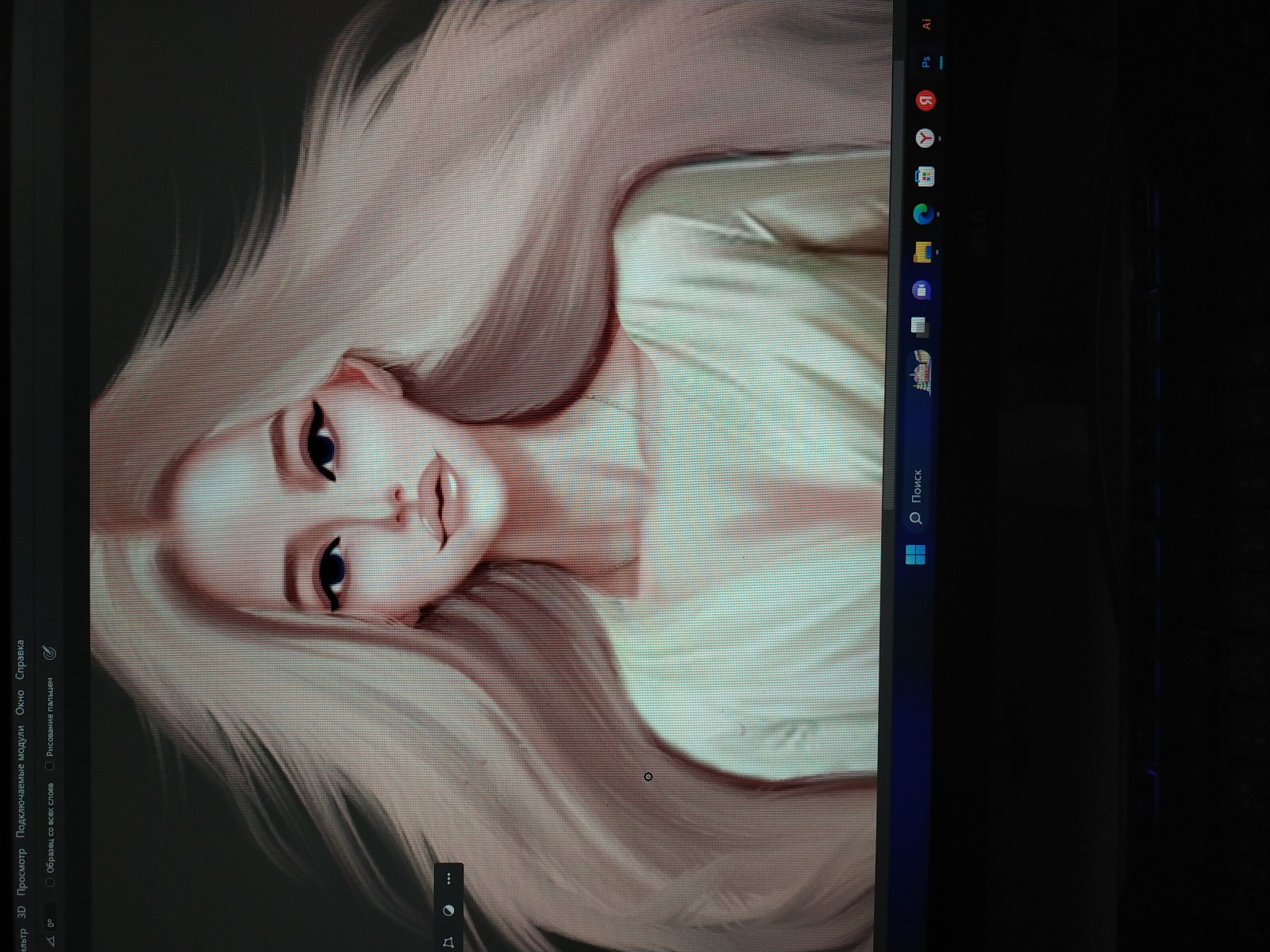Open Microsoft Edge from the taskbar
Image resolution: width=1270 pixels, height=952 pixels.
point(923,213)
